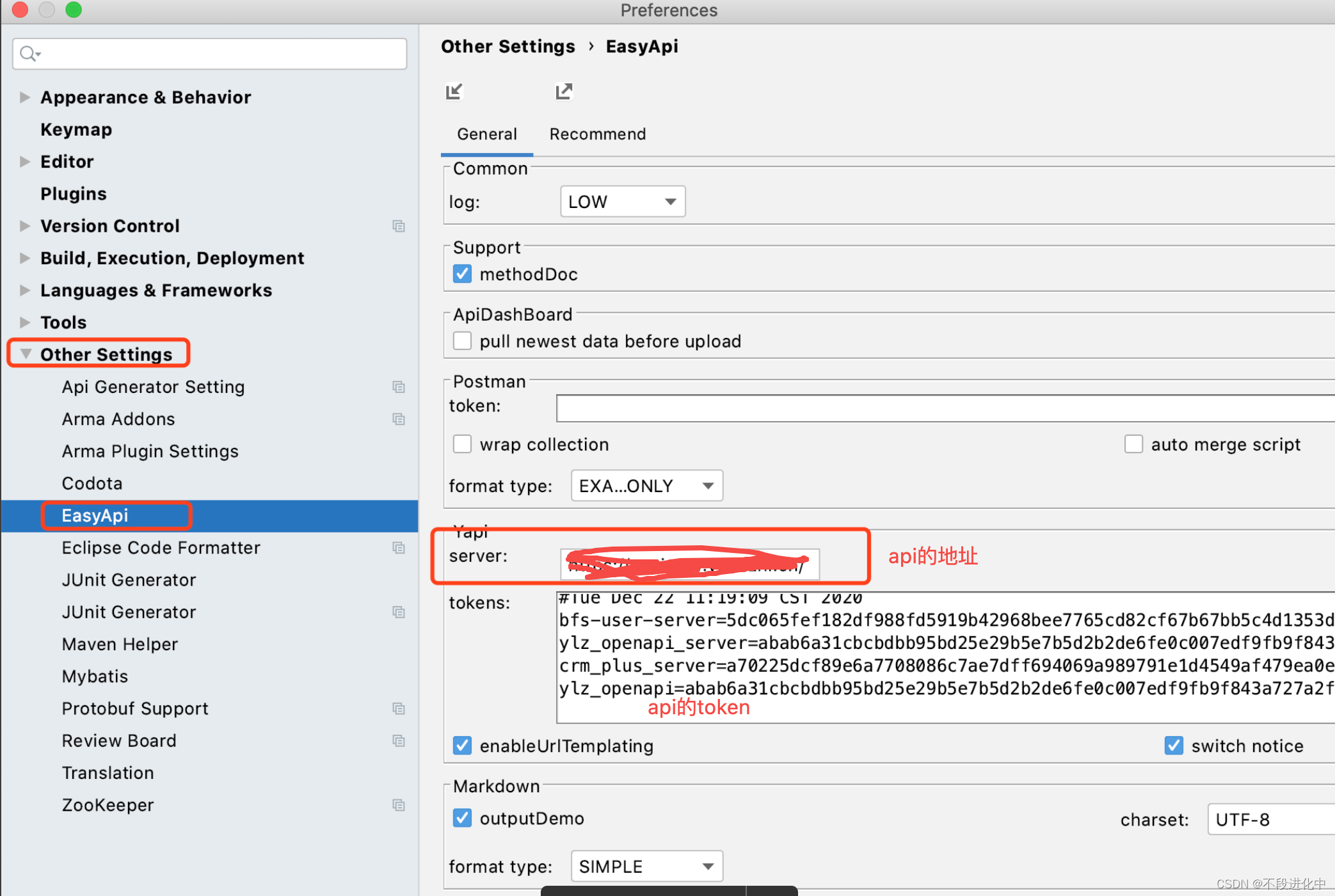
Task: Click the export settings icon
Action: [563, 92]
